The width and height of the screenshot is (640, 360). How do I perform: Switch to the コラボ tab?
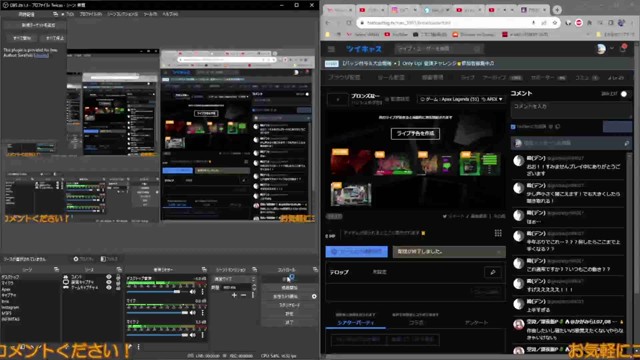click(416, 322)
